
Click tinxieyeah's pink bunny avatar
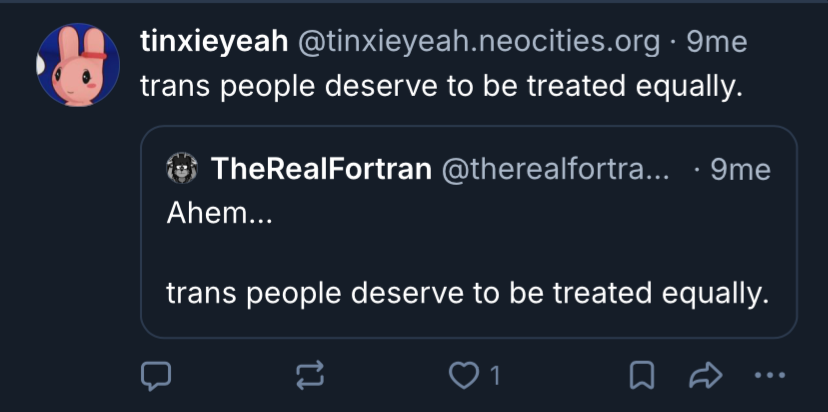tap(78, 64)
